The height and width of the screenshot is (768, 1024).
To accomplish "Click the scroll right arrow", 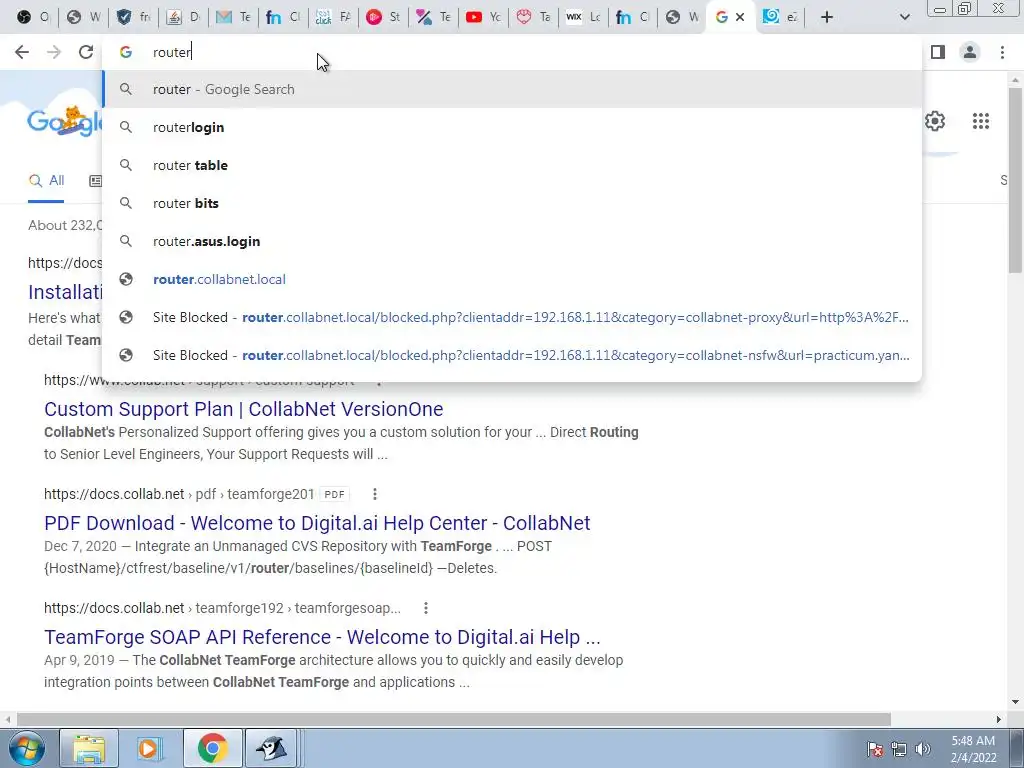I will (999, 719).
